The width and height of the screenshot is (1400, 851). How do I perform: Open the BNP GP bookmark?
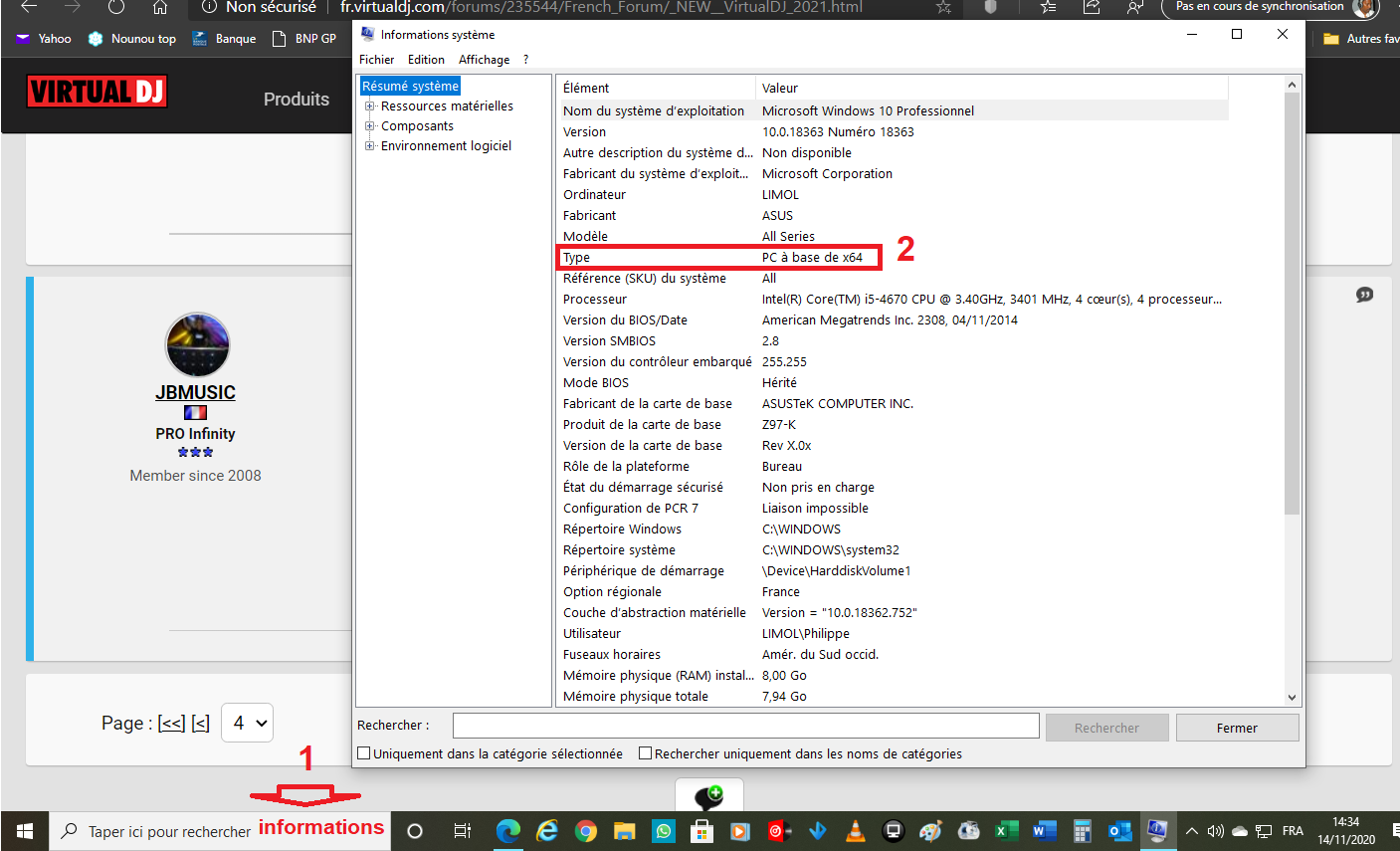pos(304,39)
